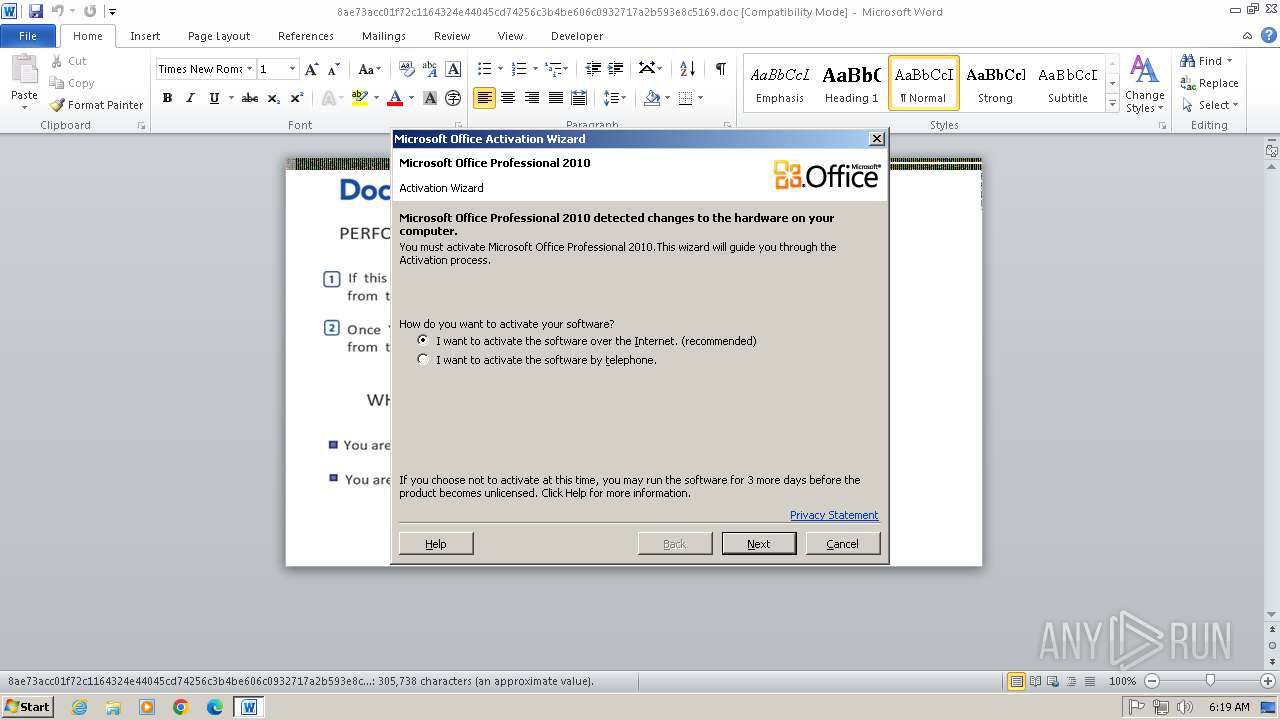Screen dimensions: 1280x720
Task: Click Help in Activation Wizard
Action: click(436, 543)
